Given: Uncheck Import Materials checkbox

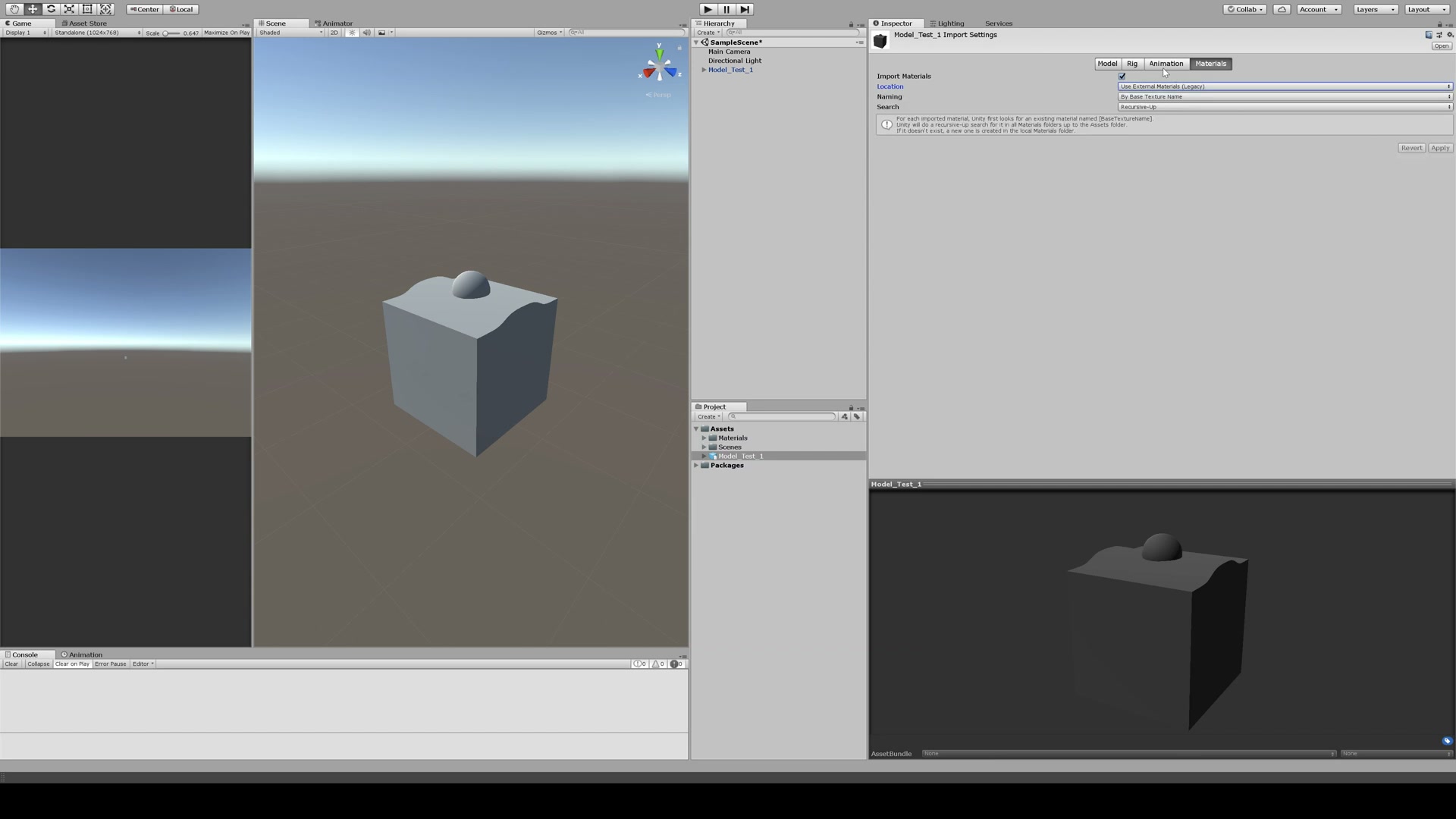Looking at the screenshot, I should (1122, 77).
